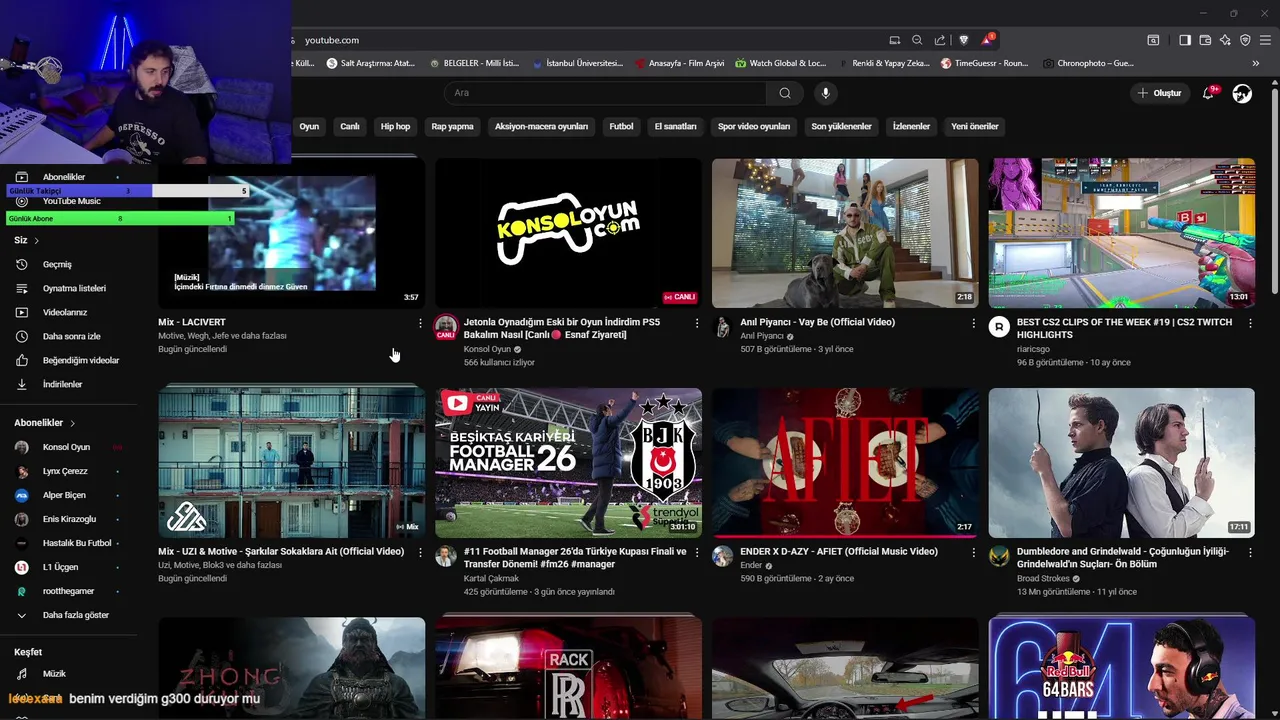This screenshot has height=720, width=1280.
Task: Select the İzlenenler filter chip
Action: tap(911, 127)
